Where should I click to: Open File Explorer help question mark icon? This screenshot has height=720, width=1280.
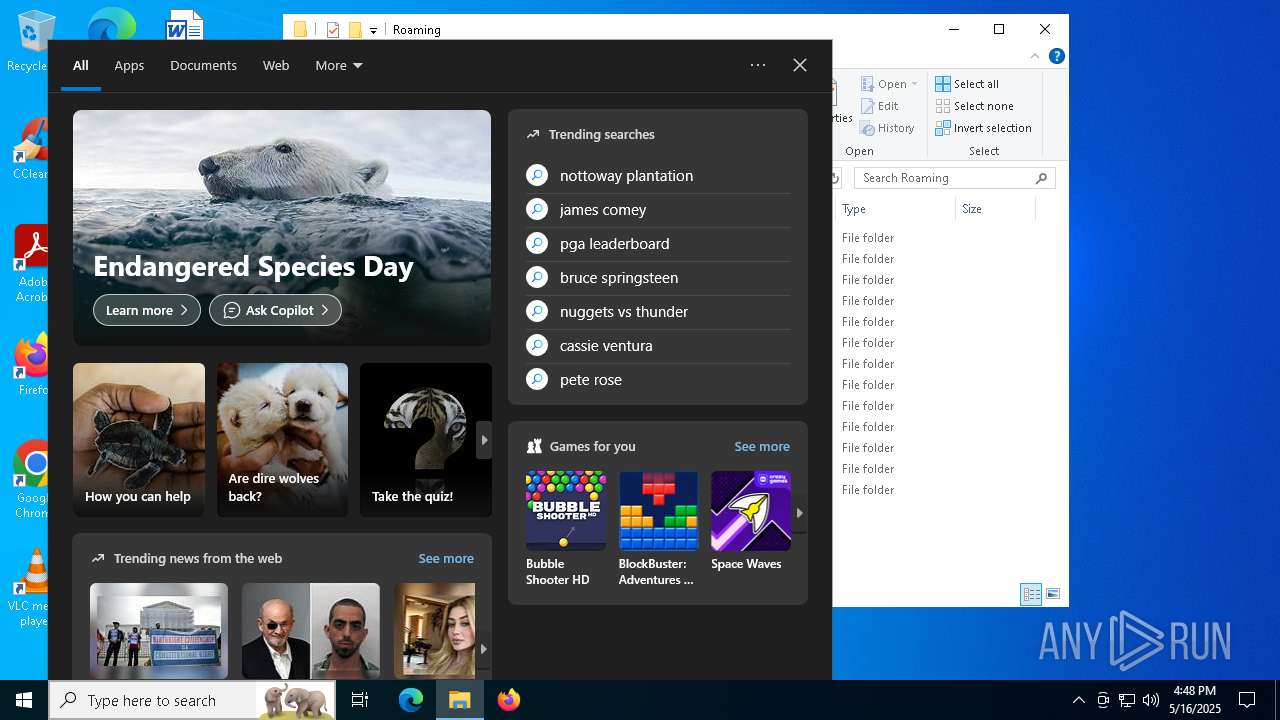pyautogui.click(x=1057, y=57)
